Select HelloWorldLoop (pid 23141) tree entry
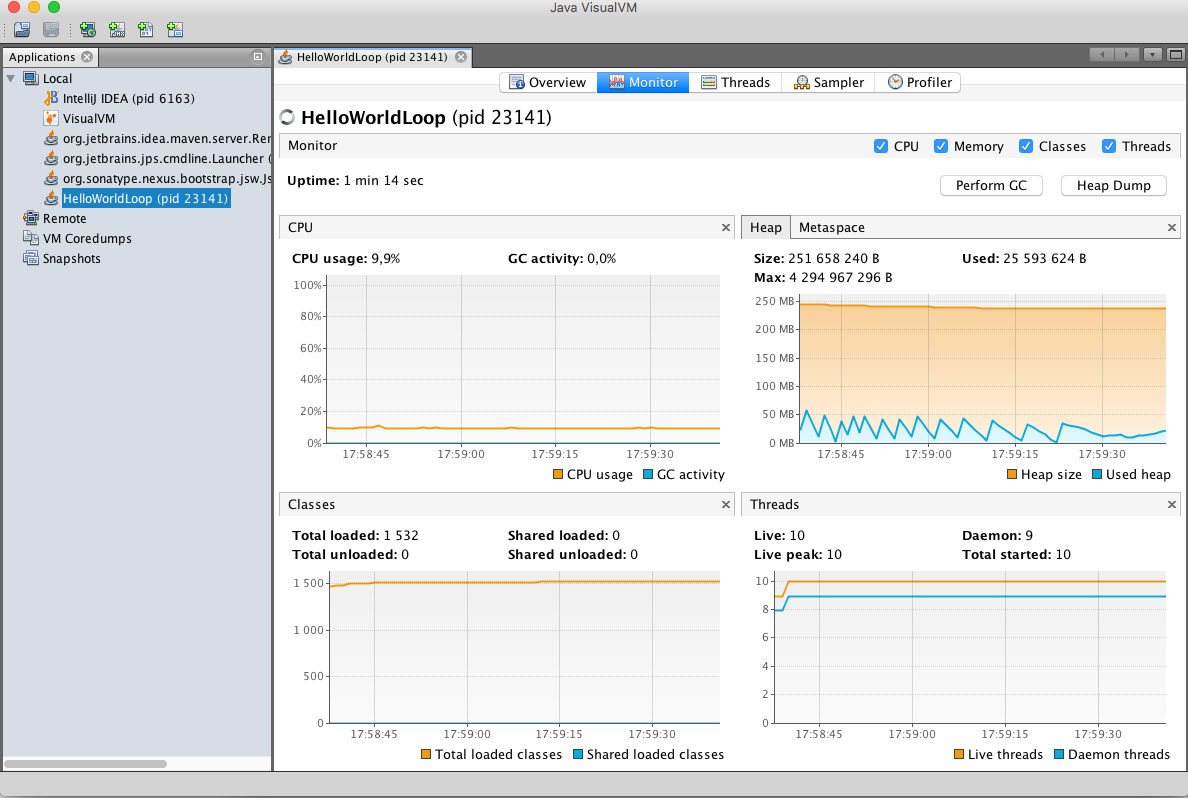1188x798 pixels. pyautogui.click(x=145, y=199)
